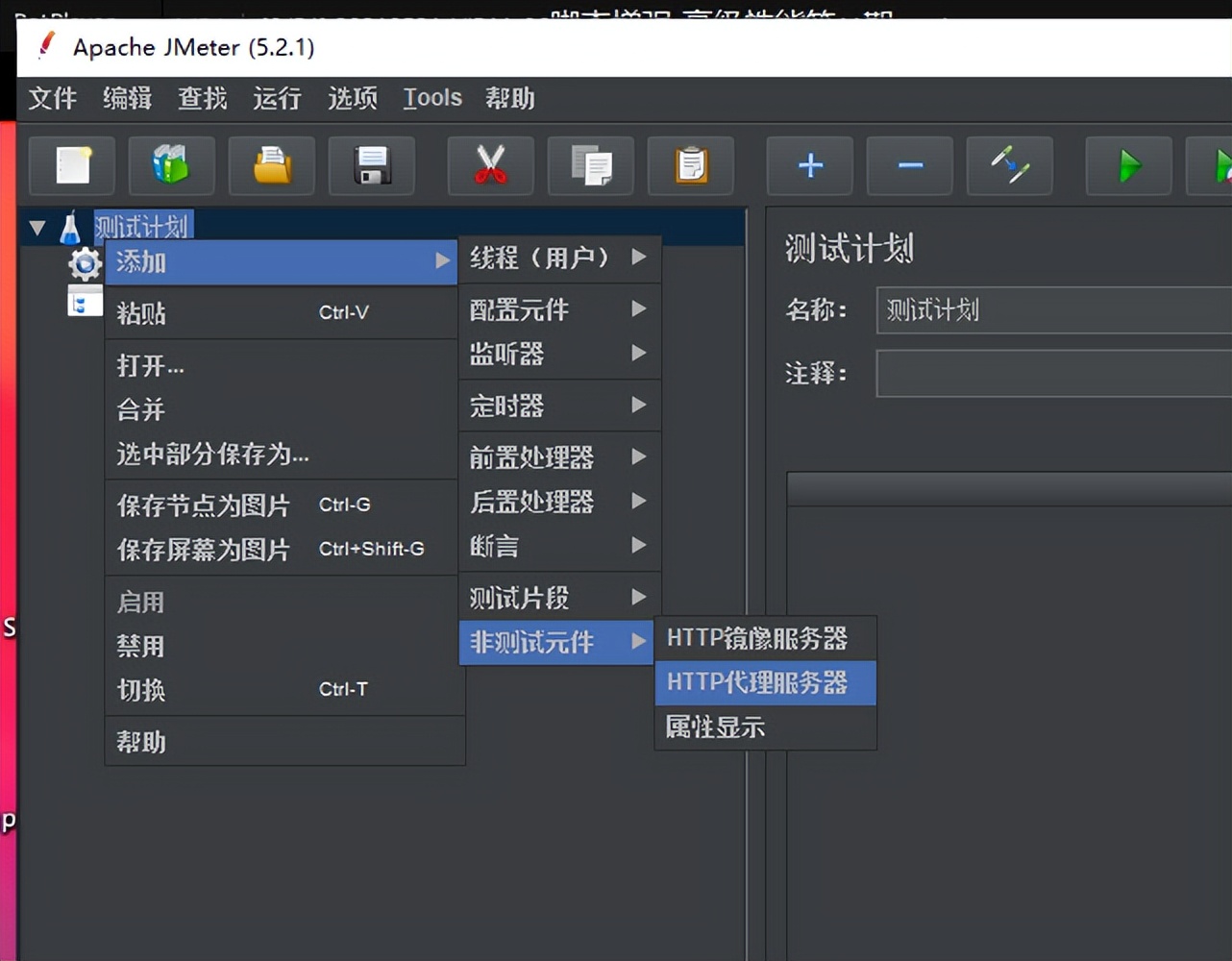Choose 添加 in the context menu
1232x961 pixels.
(x=282, y=261)
